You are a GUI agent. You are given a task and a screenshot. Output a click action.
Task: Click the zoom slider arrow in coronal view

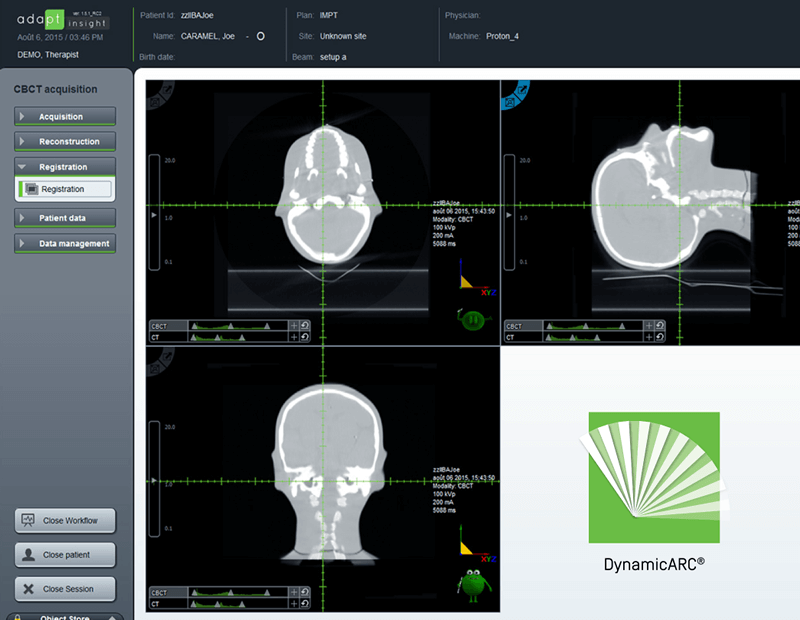(x=154, y=481)
